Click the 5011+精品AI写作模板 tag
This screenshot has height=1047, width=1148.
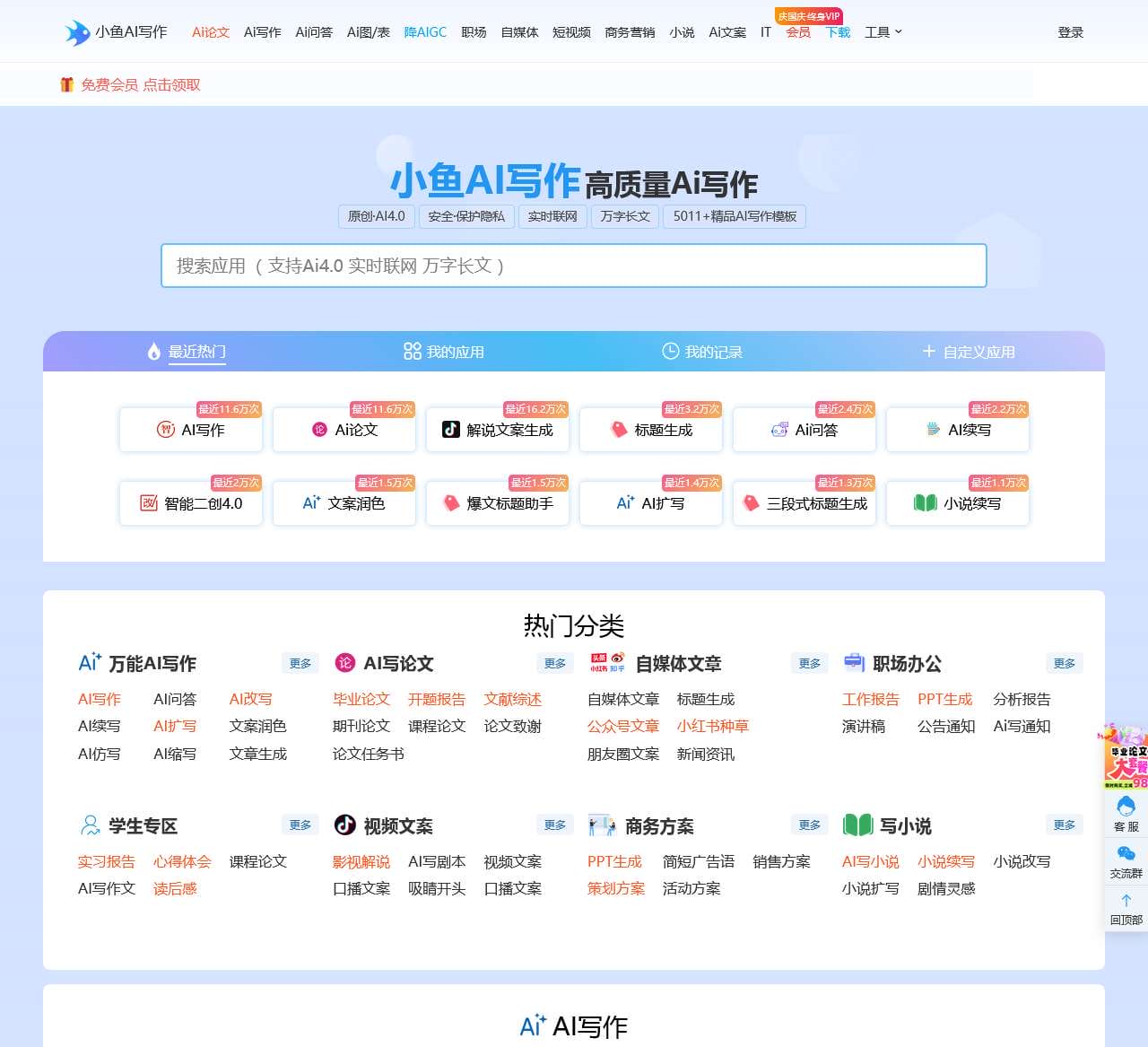click(x=735, y=216)
